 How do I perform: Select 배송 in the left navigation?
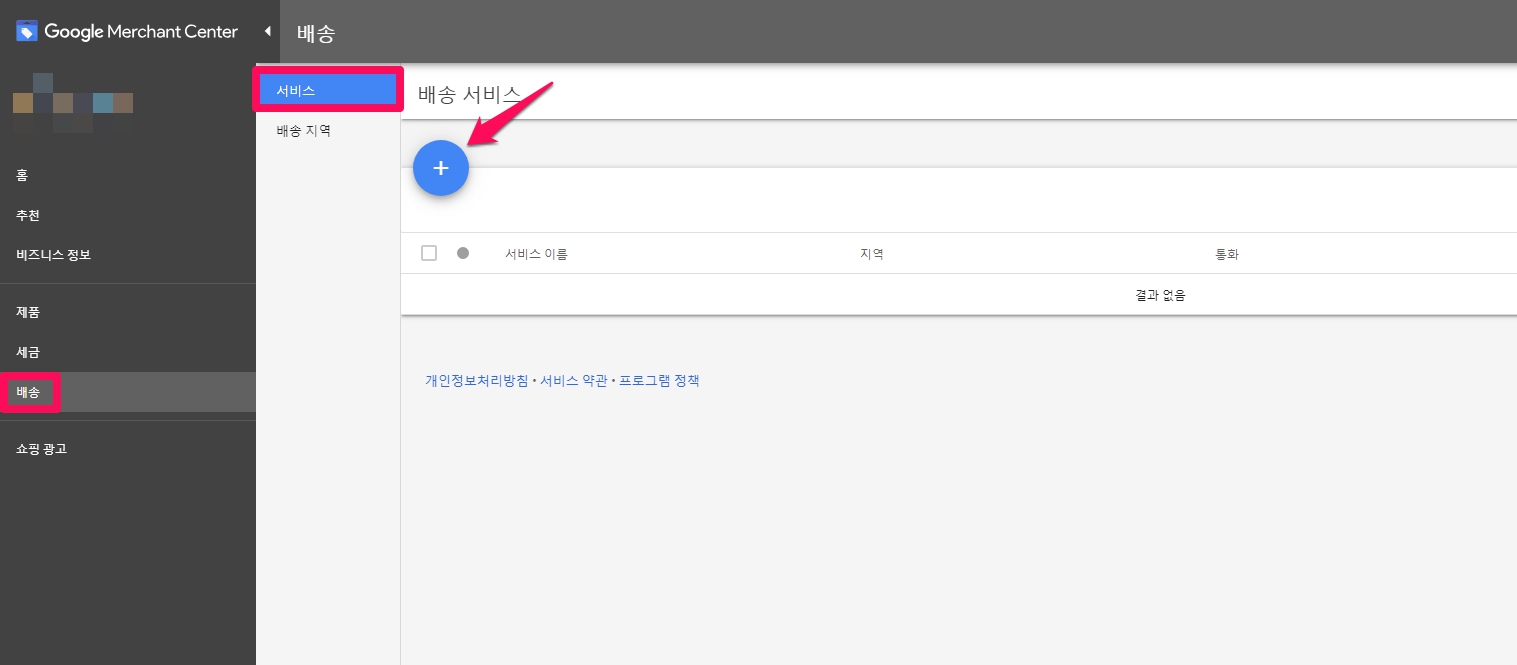[29, 392]
